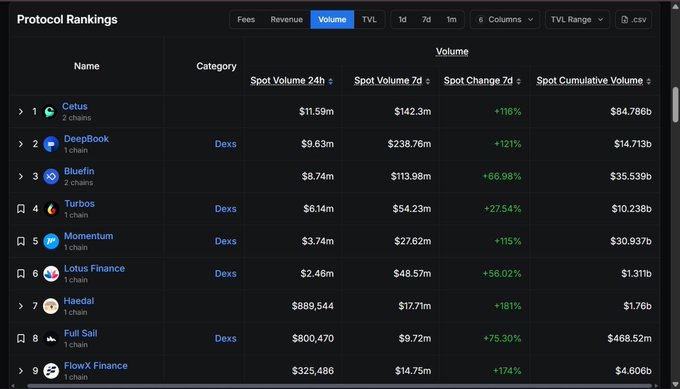Click the Volume column group header
Screen dimensions: 680x389
452,52
